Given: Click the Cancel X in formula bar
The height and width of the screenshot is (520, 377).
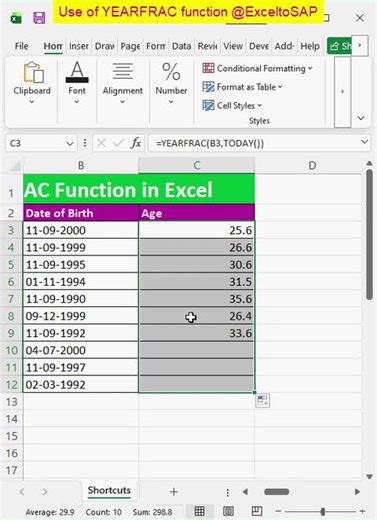Looking at the screenshot, I should tap(101, 143).
